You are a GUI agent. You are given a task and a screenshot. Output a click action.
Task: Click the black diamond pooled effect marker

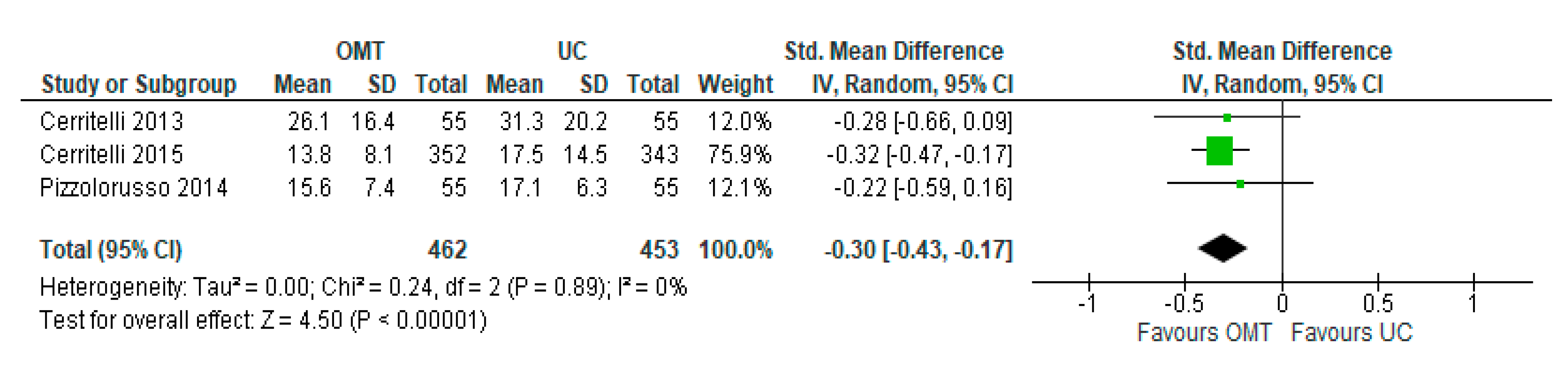1222,248
